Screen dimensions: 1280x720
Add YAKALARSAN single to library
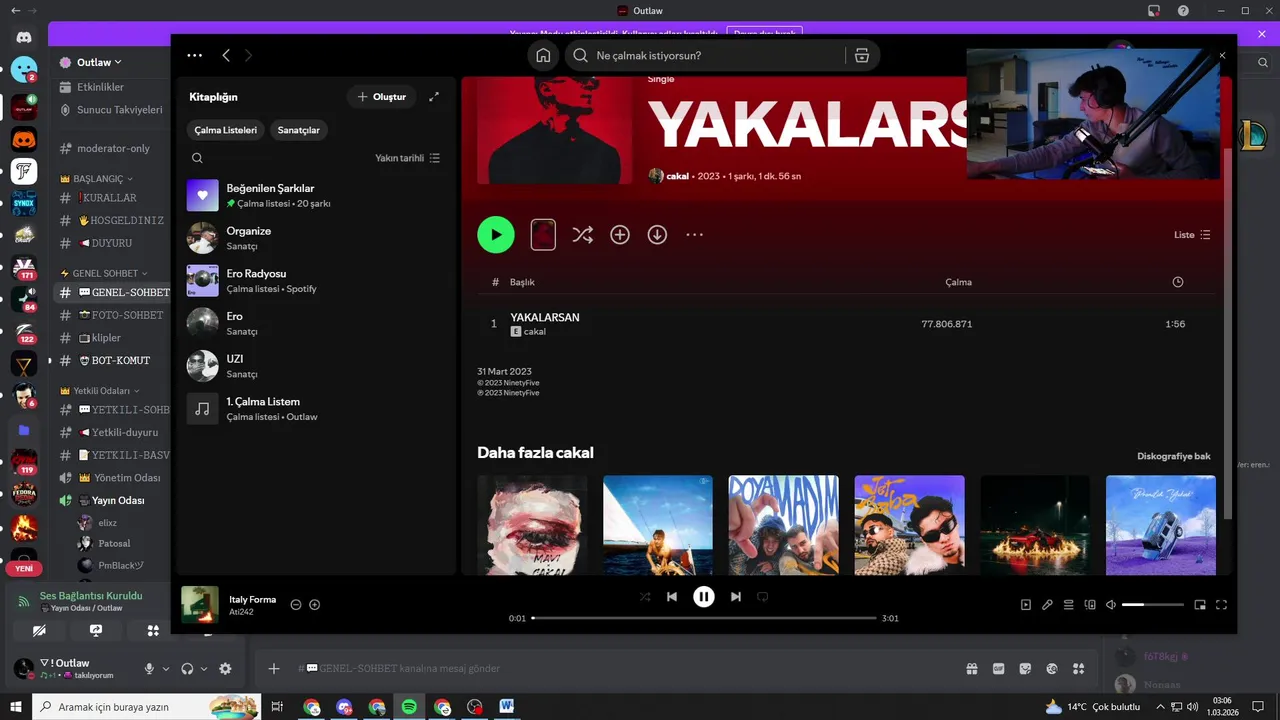point(620,235)
